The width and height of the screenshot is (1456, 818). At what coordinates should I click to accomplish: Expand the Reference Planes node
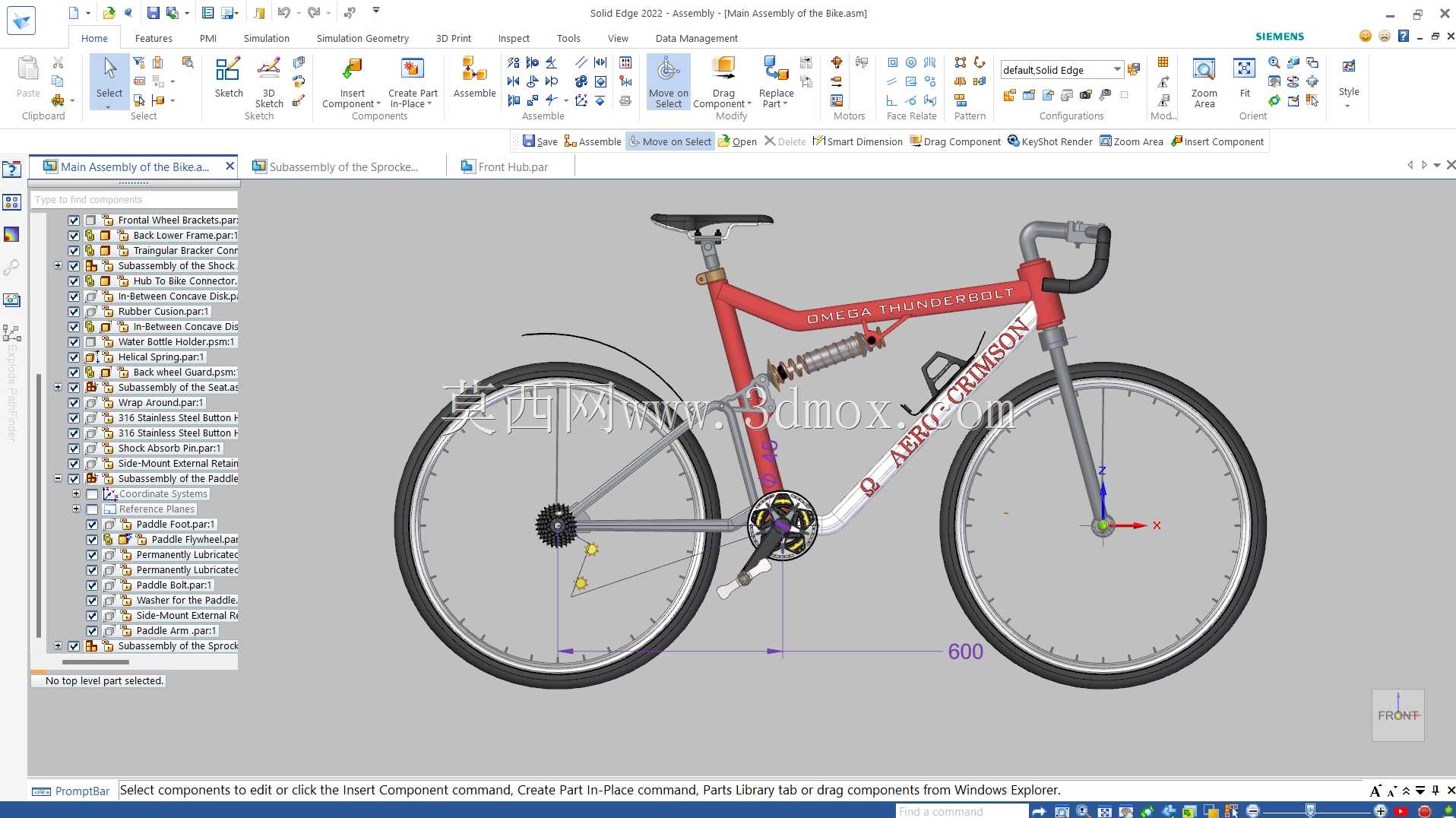coord(76,509)
